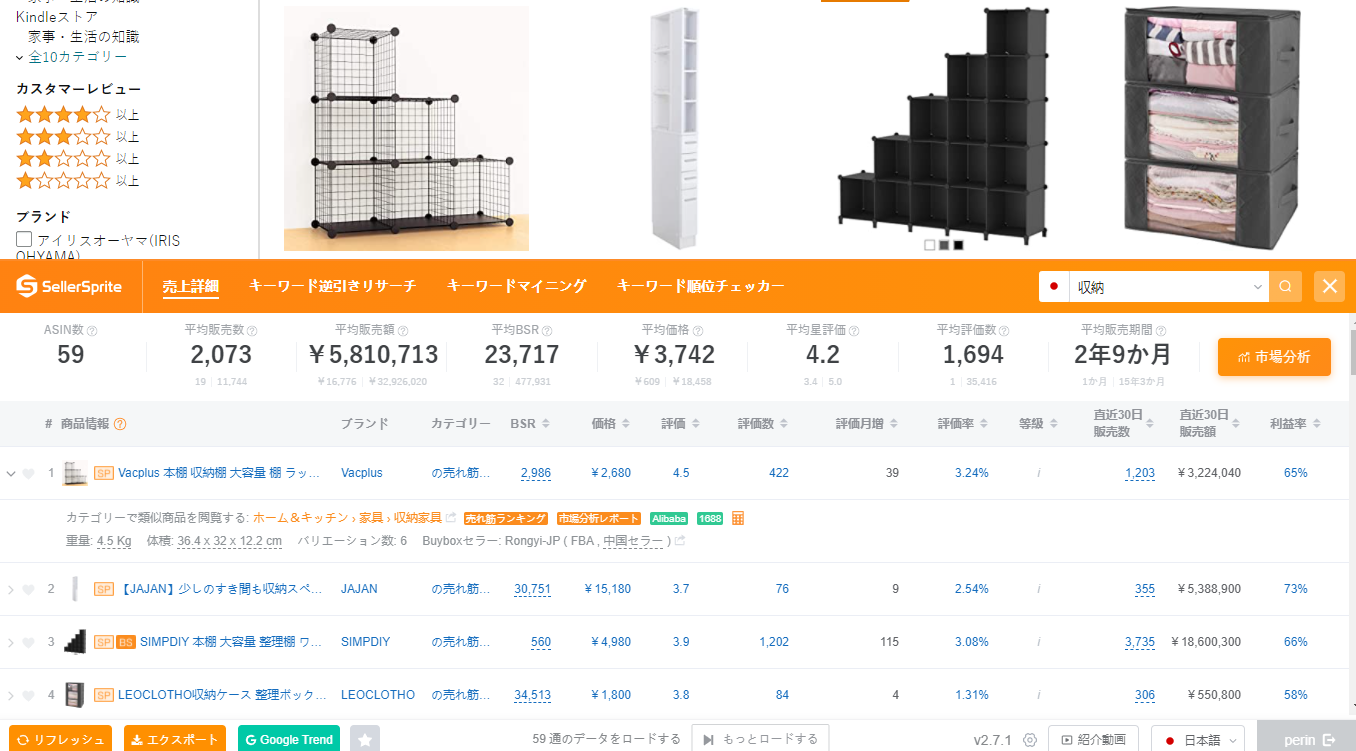Favorite the JAJAN product with heart icon

pos(28,590)
